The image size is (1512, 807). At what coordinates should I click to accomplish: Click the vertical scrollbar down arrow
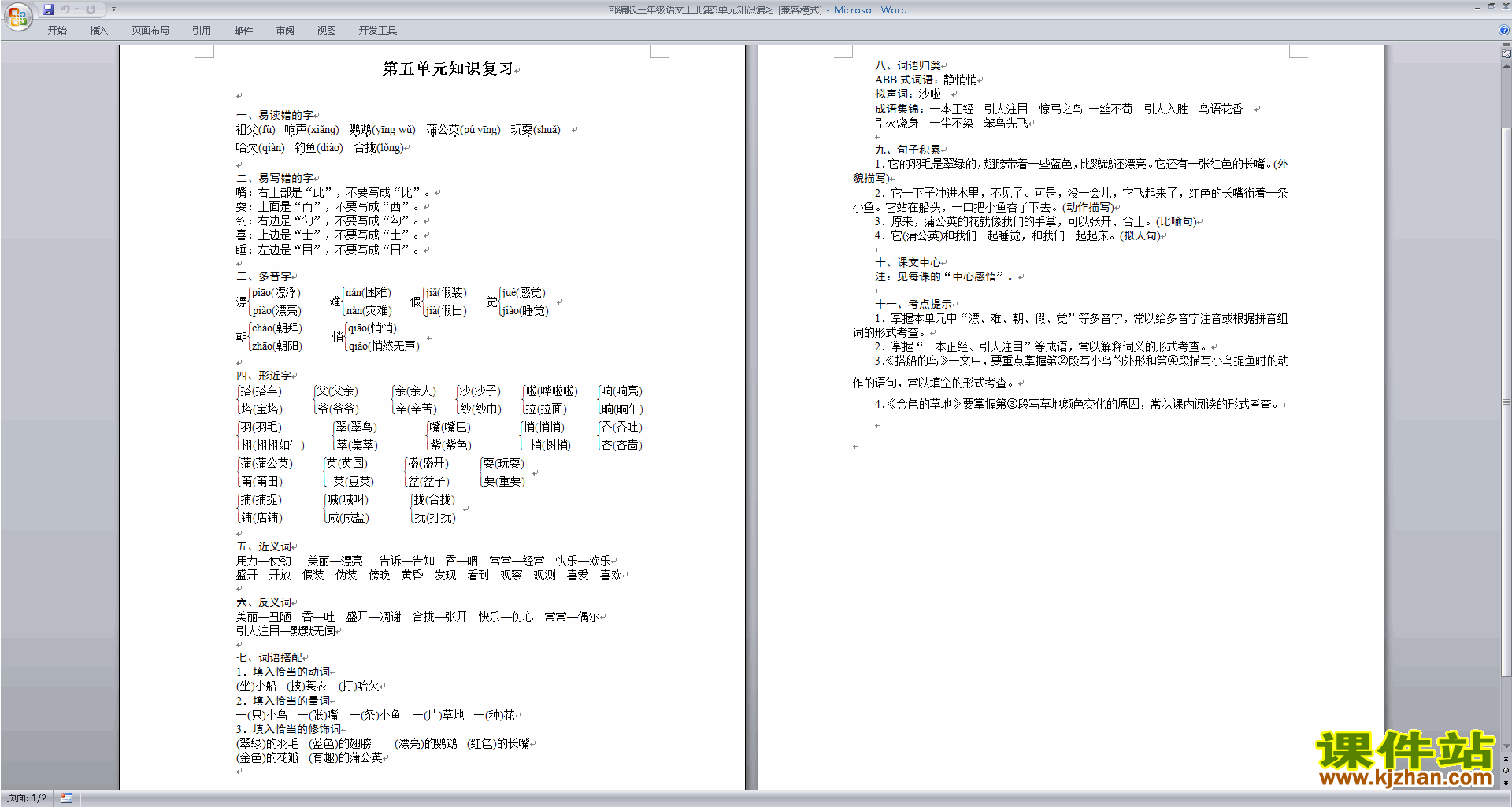click(x=1506, y=746)
